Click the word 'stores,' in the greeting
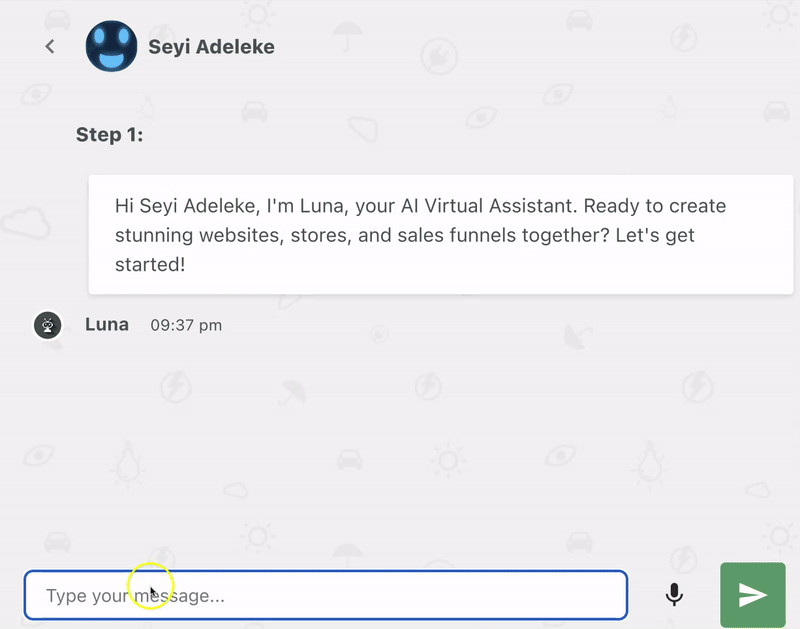This screenshot has height=629, width=800. click(321, 235)
